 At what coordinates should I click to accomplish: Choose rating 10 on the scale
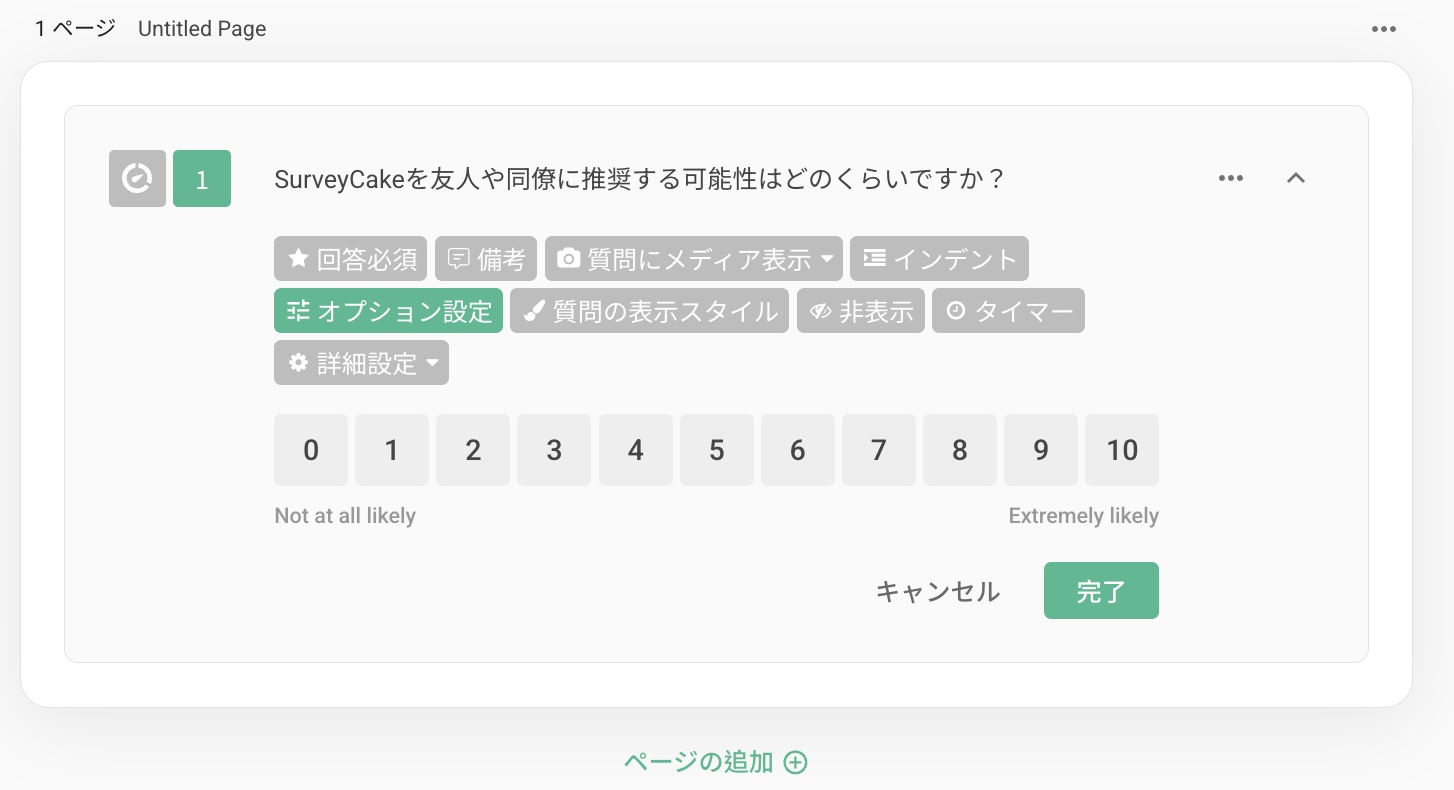[1122, 450]
